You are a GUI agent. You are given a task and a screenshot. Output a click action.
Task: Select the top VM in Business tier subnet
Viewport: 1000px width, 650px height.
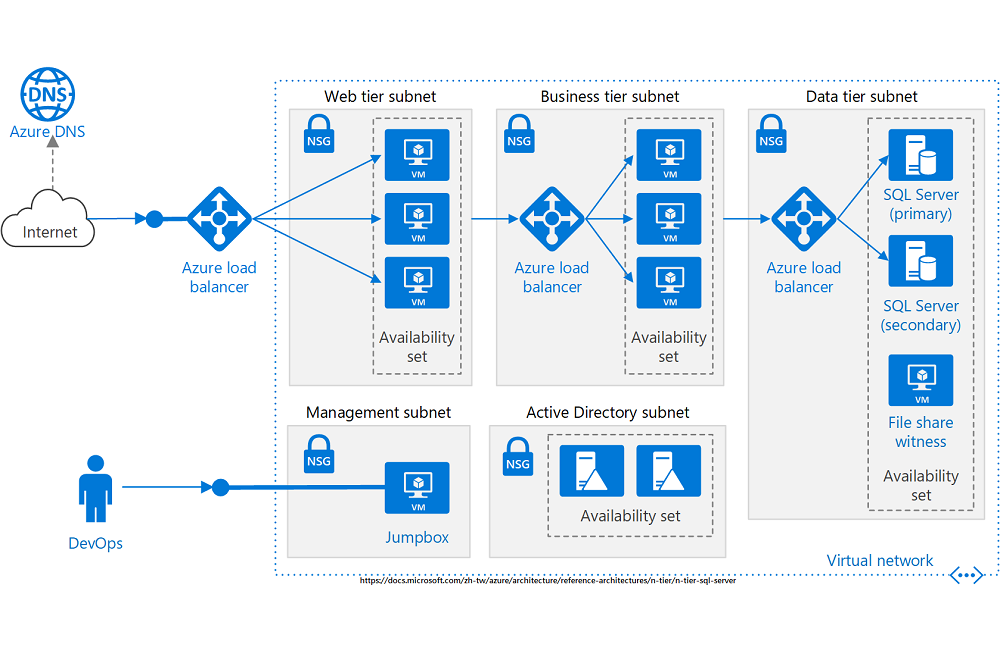(669, 155)
